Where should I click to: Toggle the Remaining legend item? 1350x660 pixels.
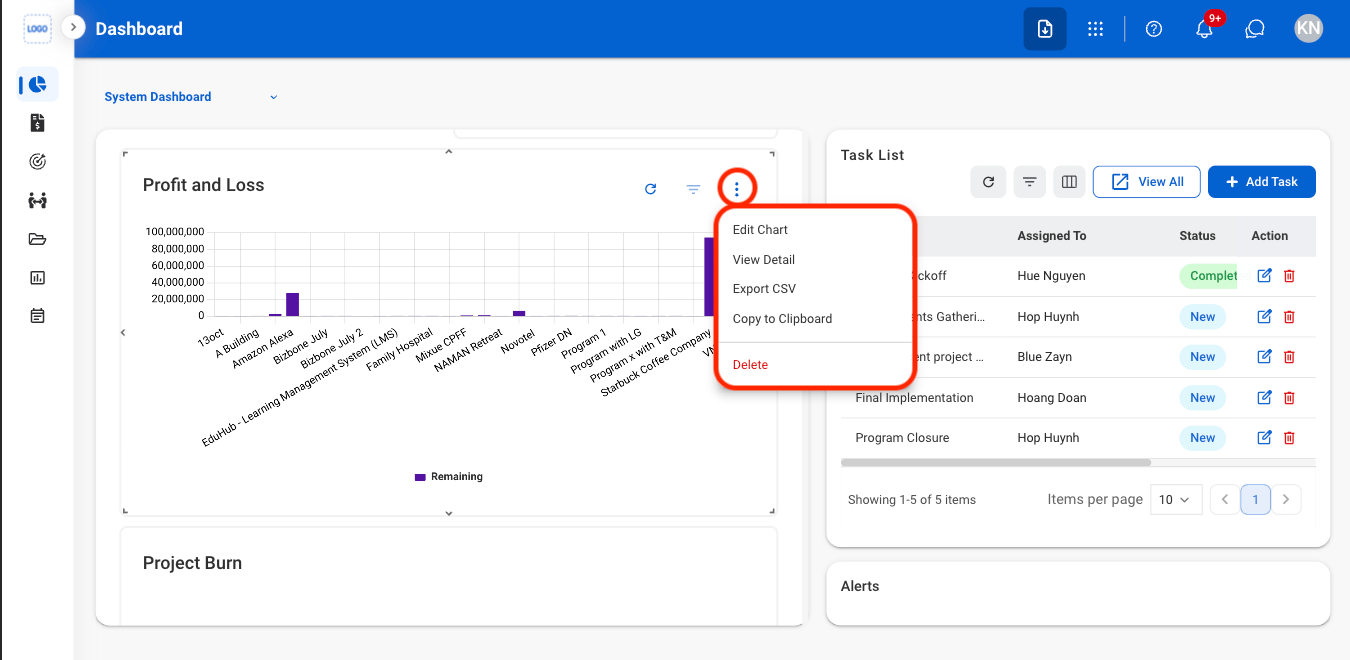click(x=449, y=477)
